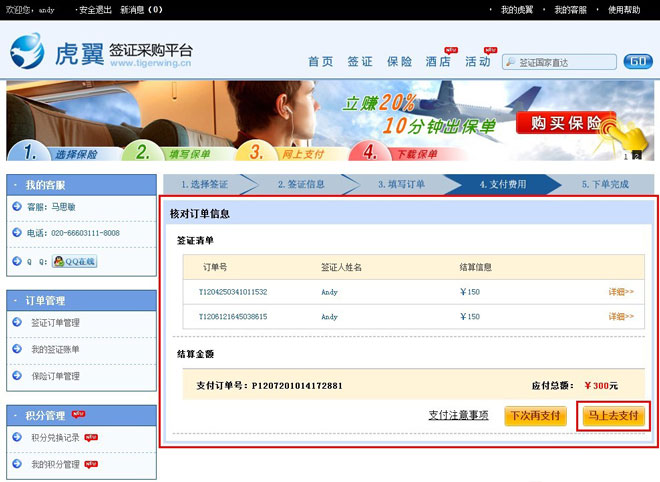The image size is (660, 482).
Task: Open the QQ在线 chat badge
Action: point(75,261)
